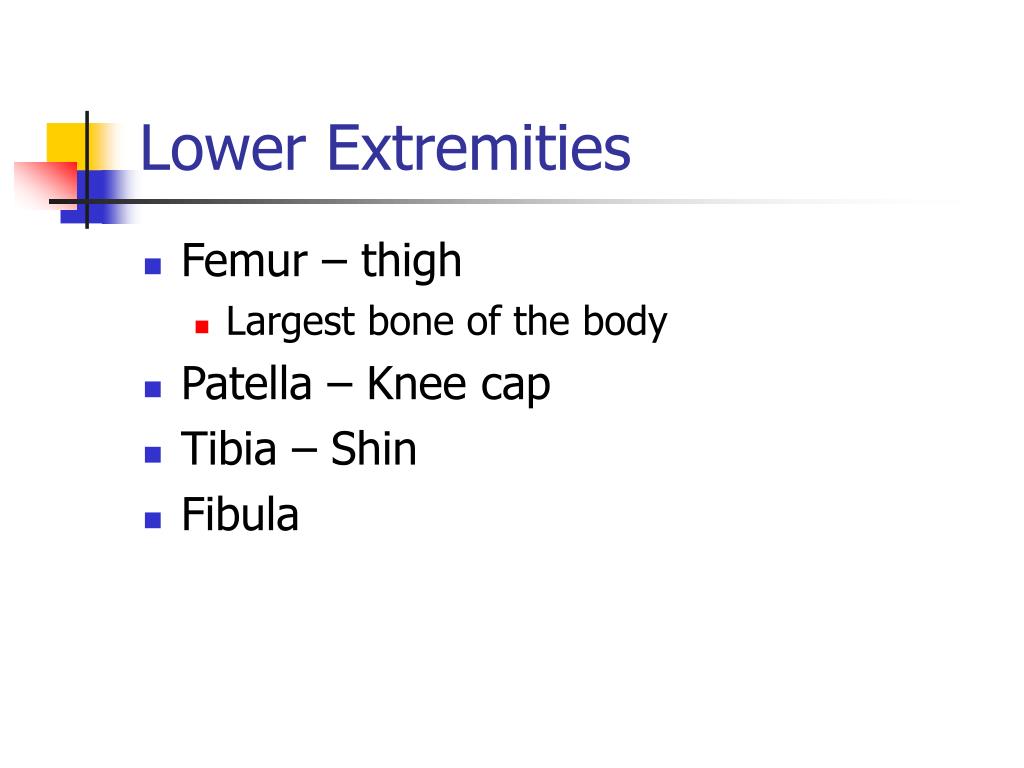Image resolution: width=1024 pixels, height=768 pixels.
Task: Click the red gradient square decoration
Action: [x=44, y=184]
